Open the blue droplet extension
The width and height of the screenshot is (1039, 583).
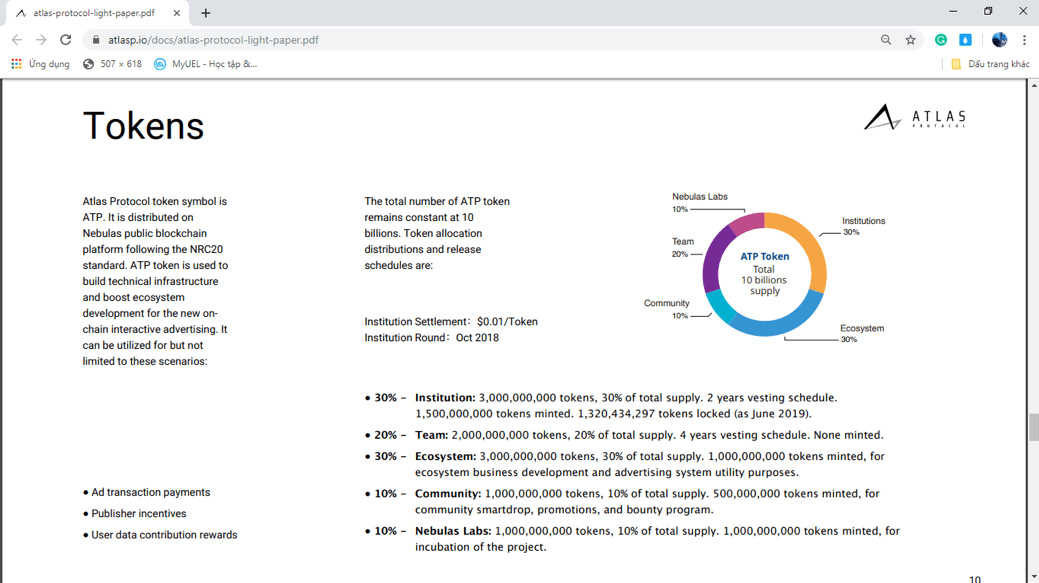(x=965, y=40)
